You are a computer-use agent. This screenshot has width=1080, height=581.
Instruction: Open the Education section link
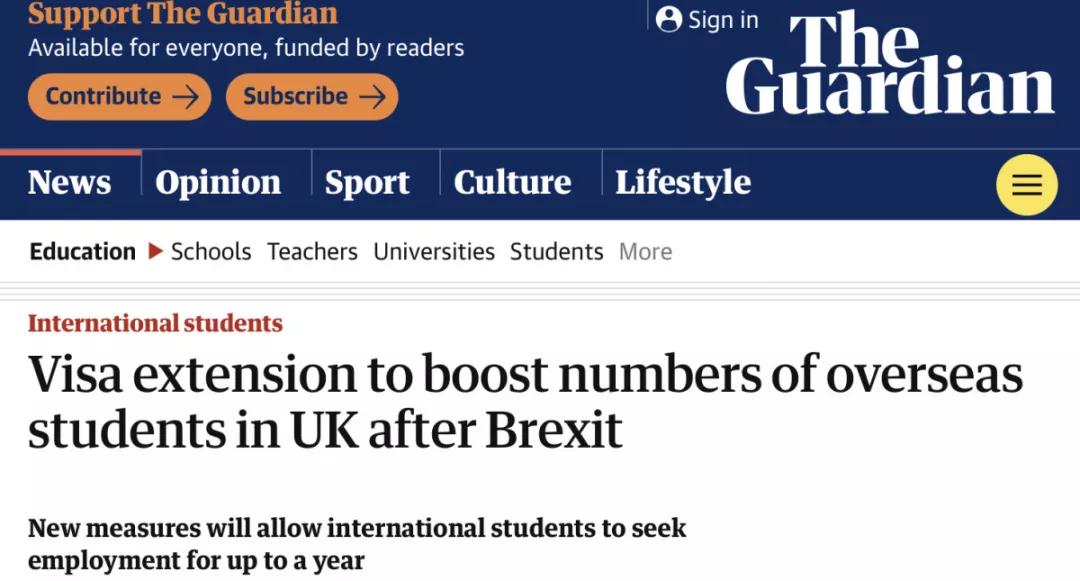(82, 251)
